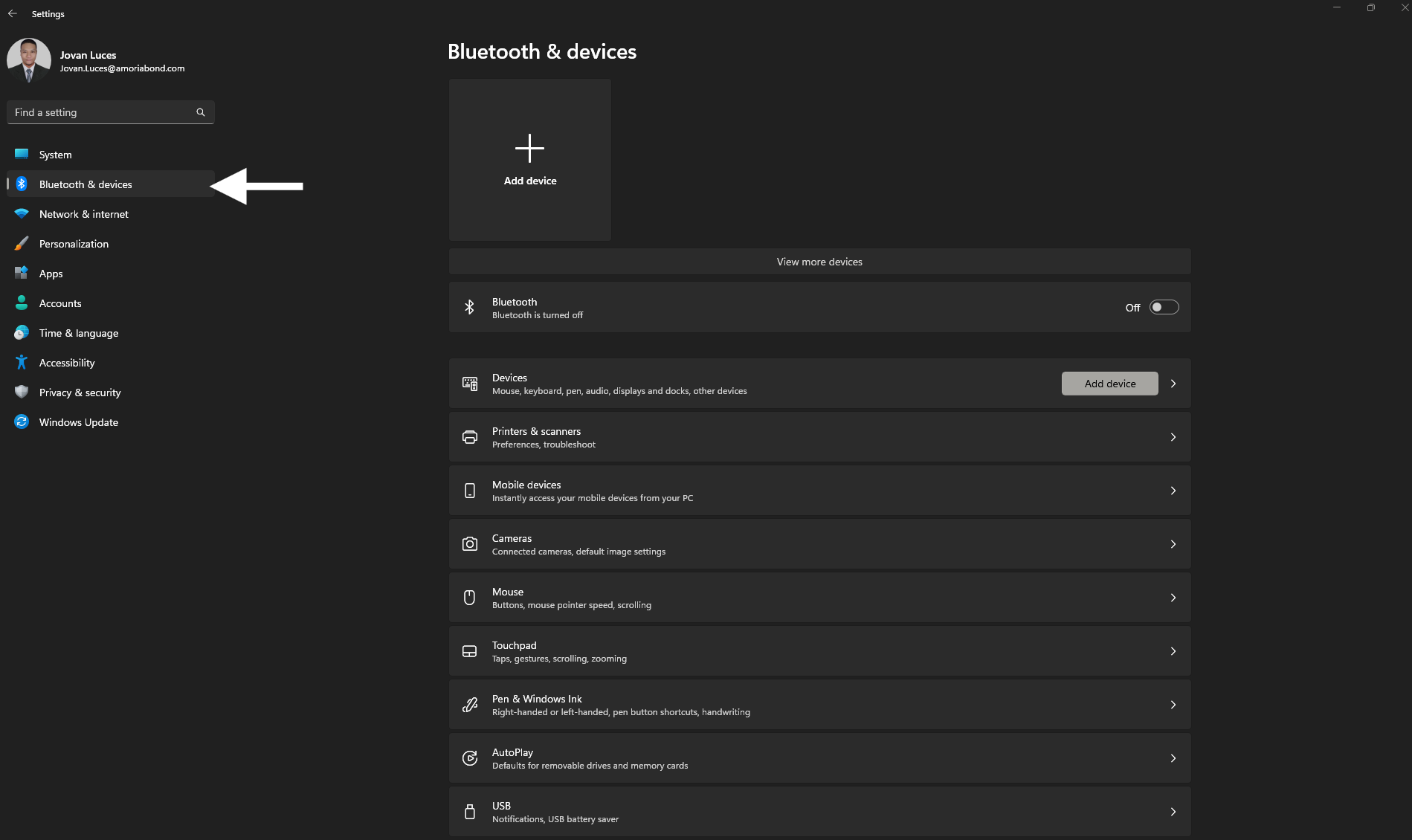The height and width of the screenshot is (840, 1412).
Task: Click 'Buttons, mouse pointer speed, scrolling' text
Action: tap(572, 605)
